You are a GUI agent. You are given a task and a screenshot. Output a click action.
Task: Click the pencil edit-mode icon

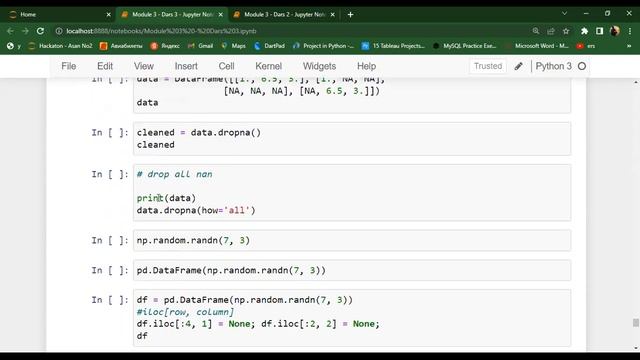(x=518, y=66)
